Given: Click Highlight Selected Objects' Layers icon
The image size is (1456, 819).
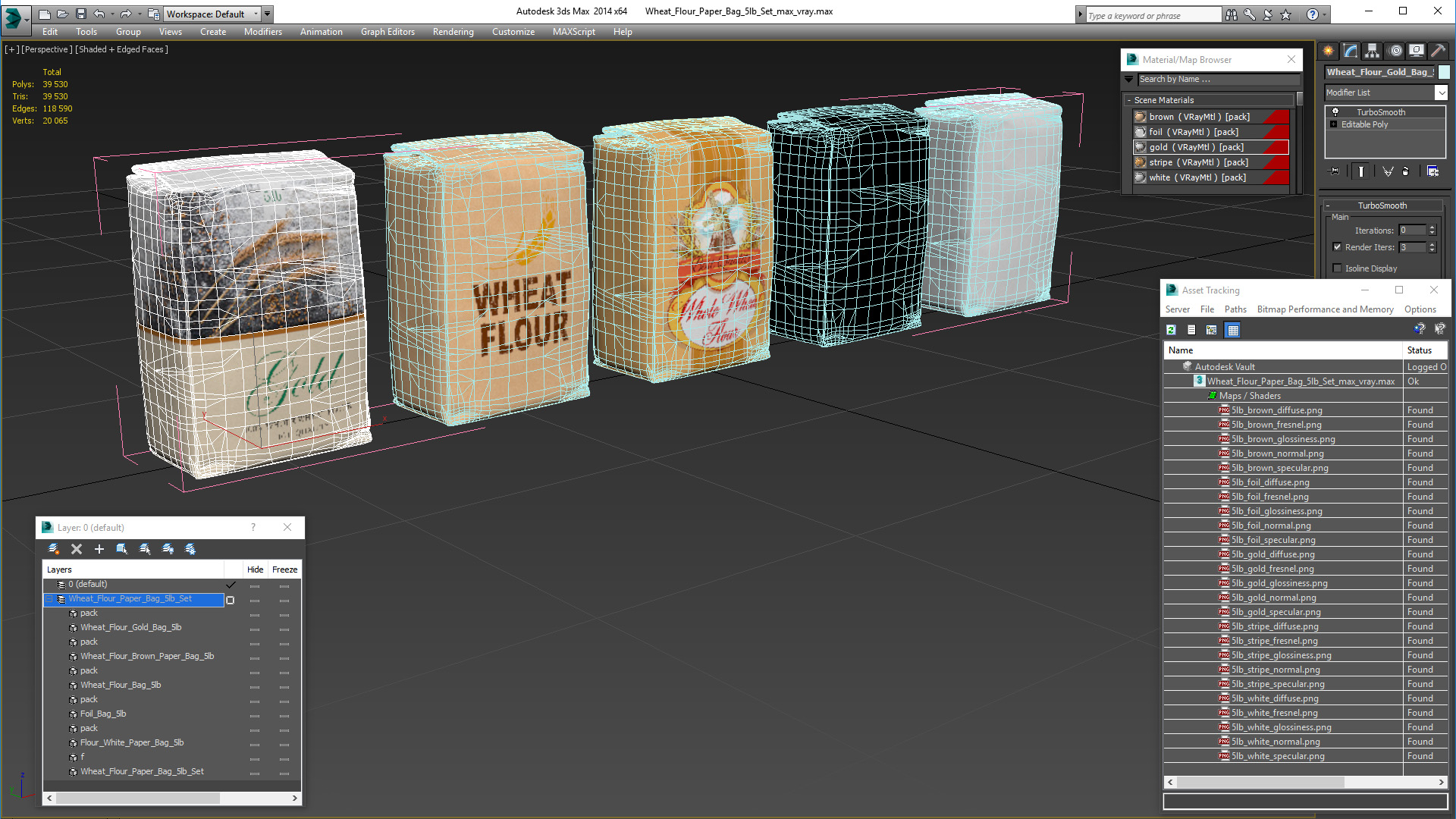Looking at the screenshot, I should (x=145, y=549).
